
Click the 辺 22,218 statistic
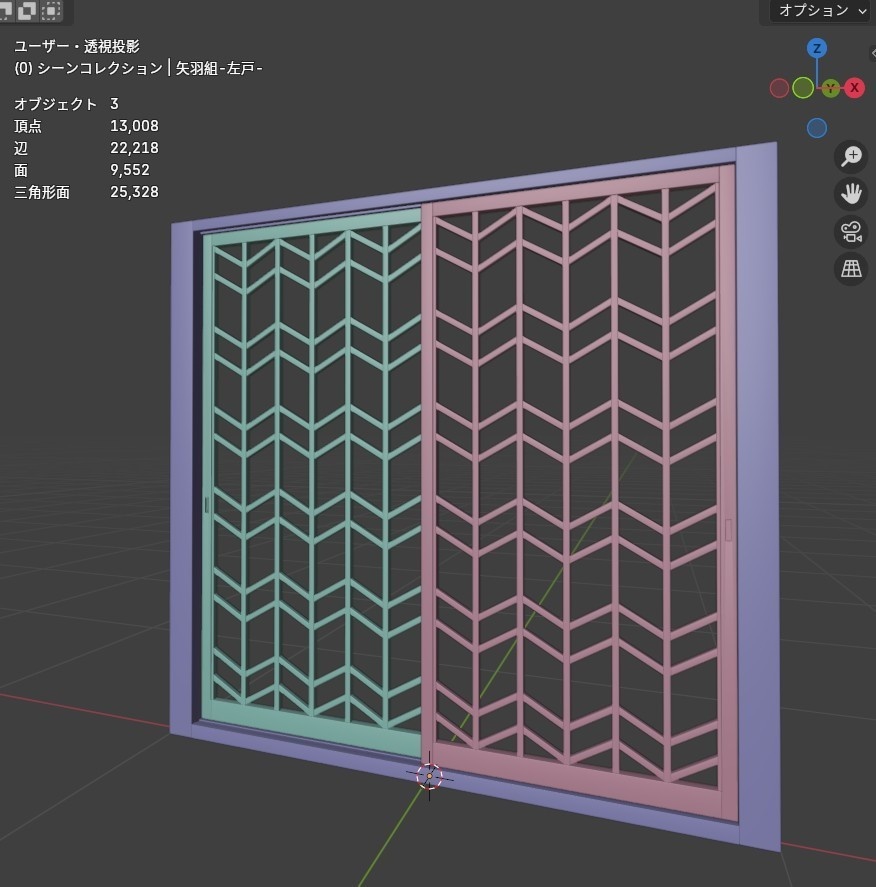tap(86, 148)
